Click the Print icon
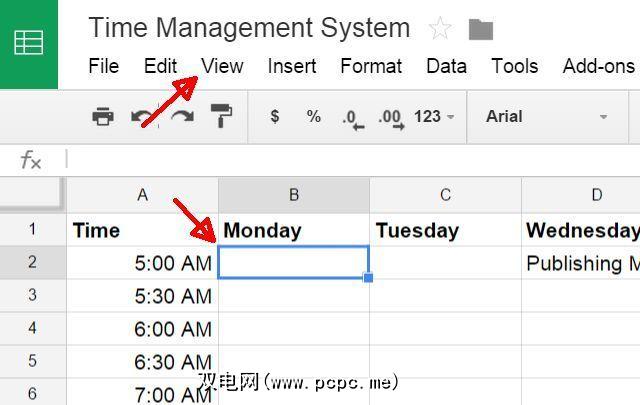This screenshot has width=640, height=405. [x=103, y=117]
